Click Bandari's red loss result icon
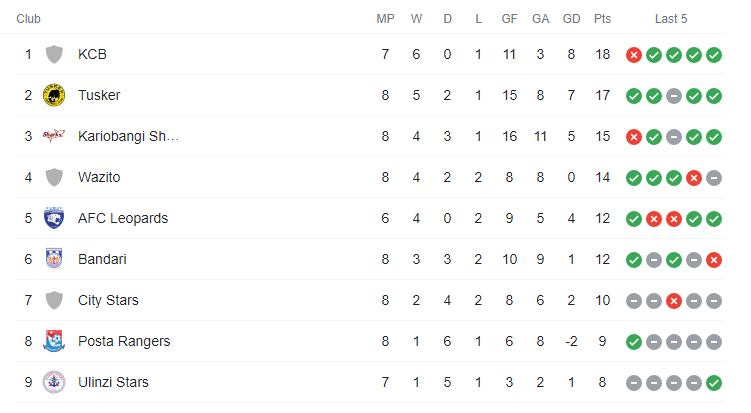751x413 pixels. [714, 260]
